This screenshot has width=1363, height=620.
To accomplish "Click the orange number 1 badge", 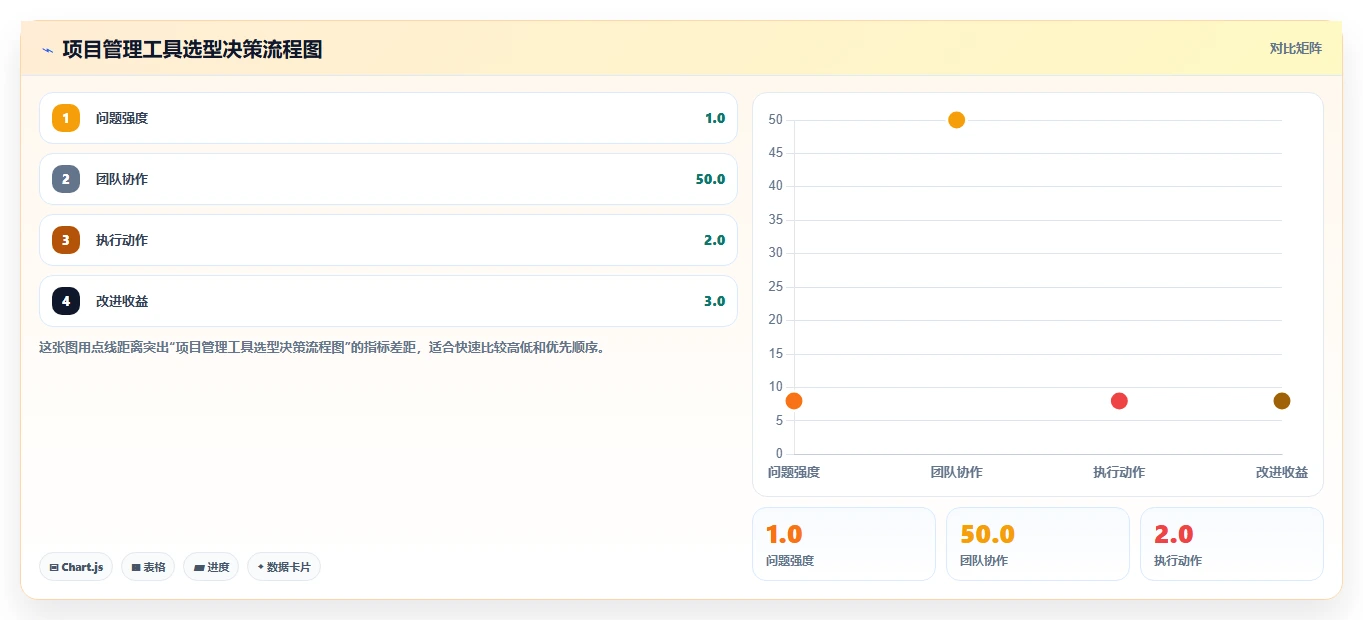I will pyautogui.click(x=66, y=118).
